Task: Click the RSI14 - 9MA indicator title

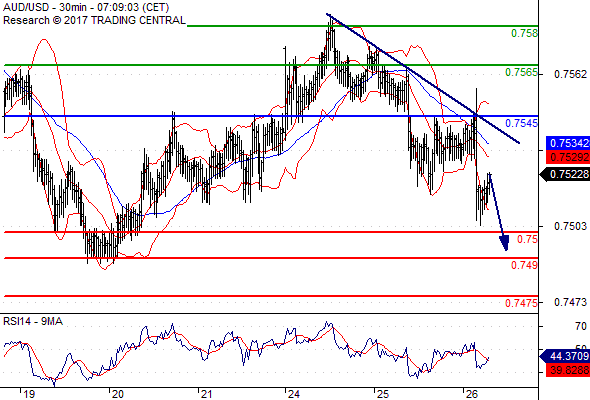Action: pos(33,321)
